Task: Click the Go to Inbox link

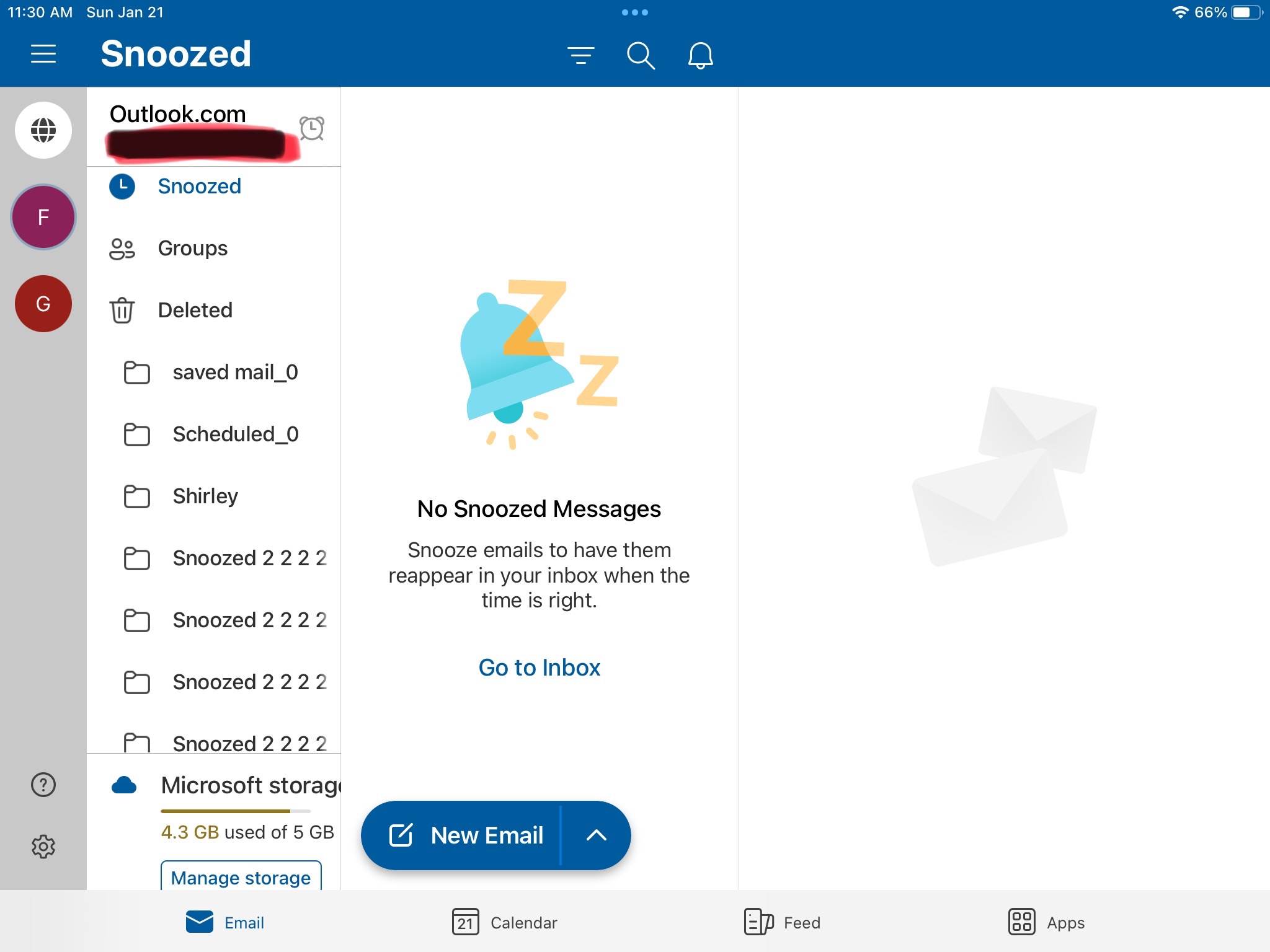Action: 538,668
